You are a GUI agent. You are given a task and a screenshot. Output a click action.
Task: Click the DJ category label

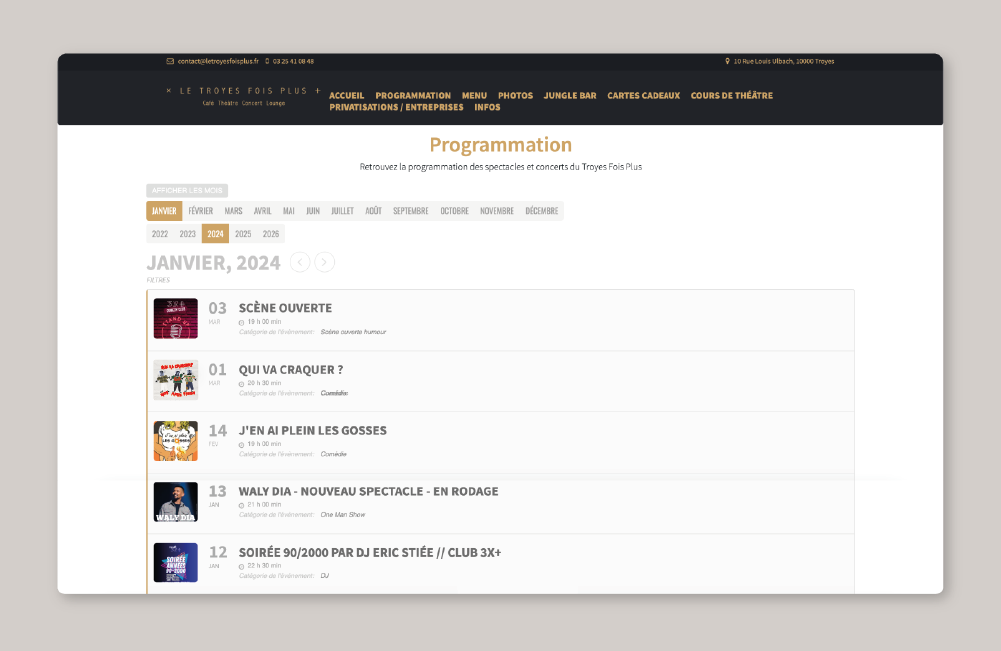pyautogui.click(x=325, y=576)
